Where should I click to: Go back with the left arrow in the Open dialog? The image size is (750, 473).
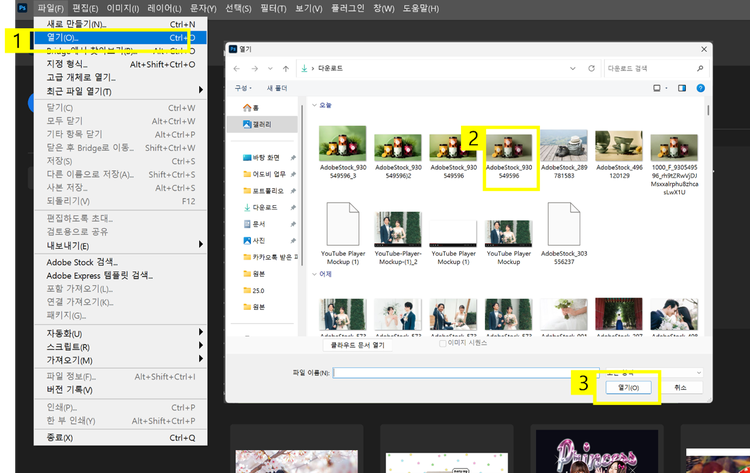pos(237,68)
